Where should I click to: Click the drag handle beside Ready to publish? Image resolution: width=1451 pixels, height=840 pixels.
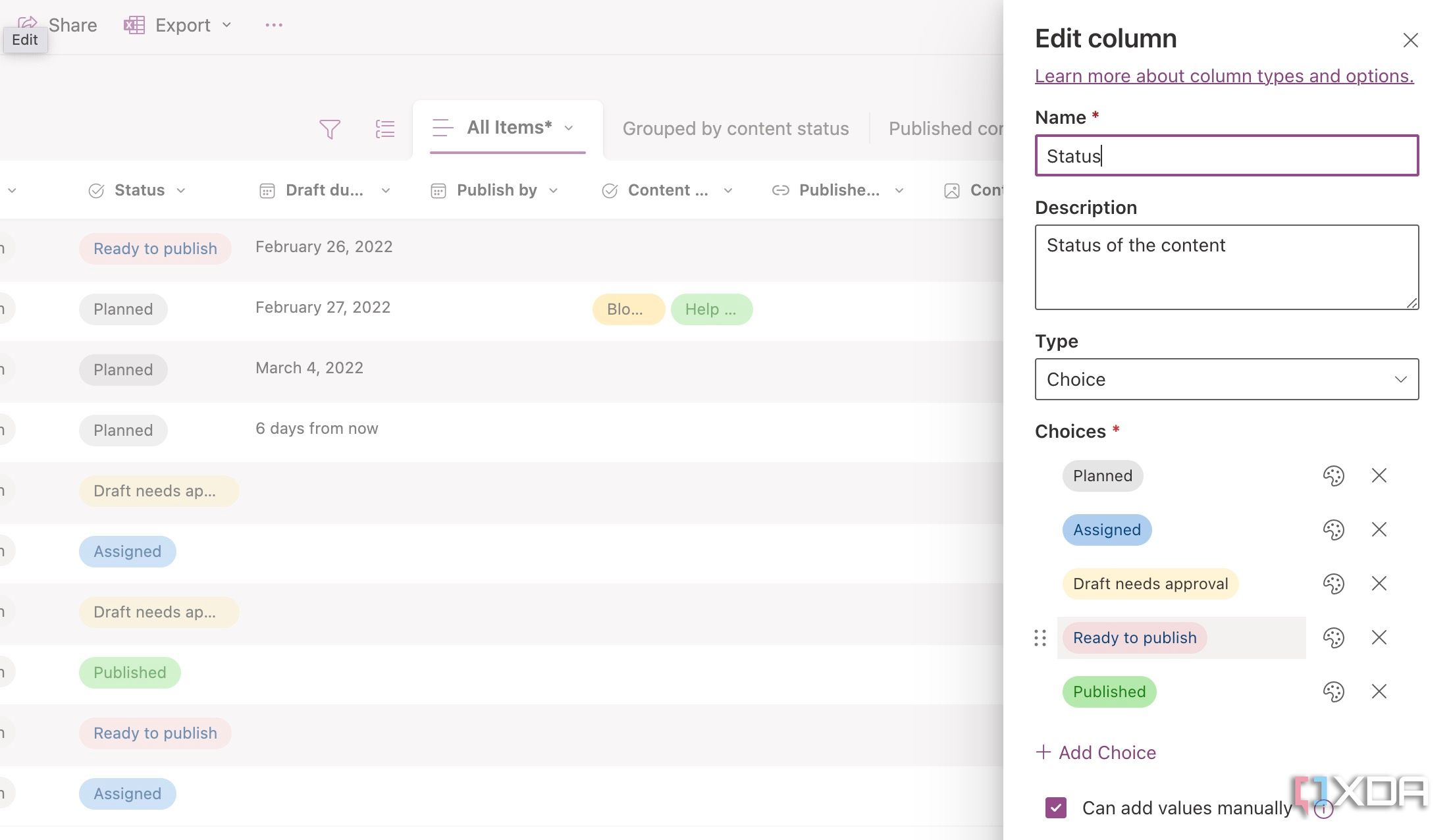[x=1040, y=638]
